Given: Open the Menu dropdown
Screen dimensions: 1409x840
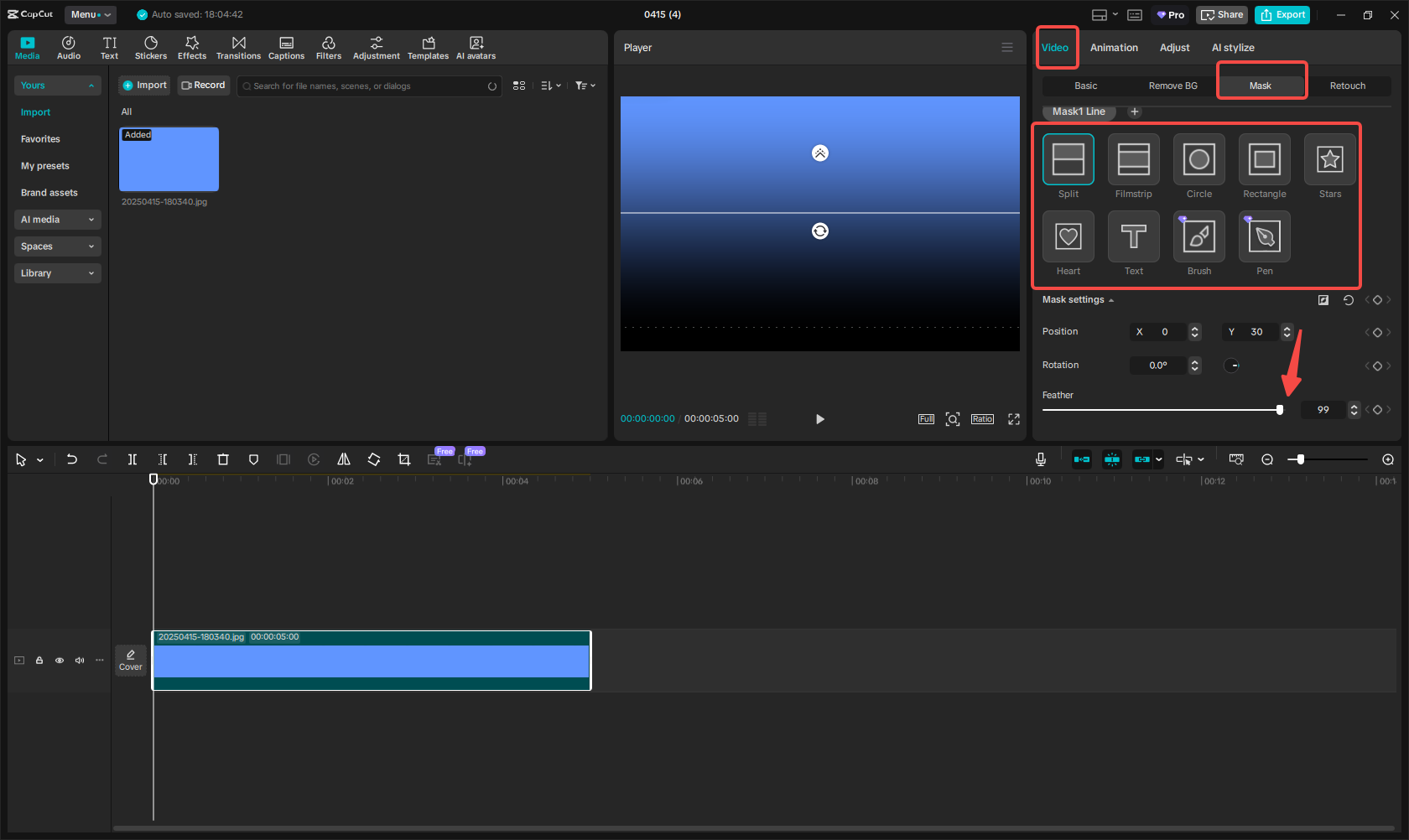Looking at the screenshot, I should pos(90,14).
